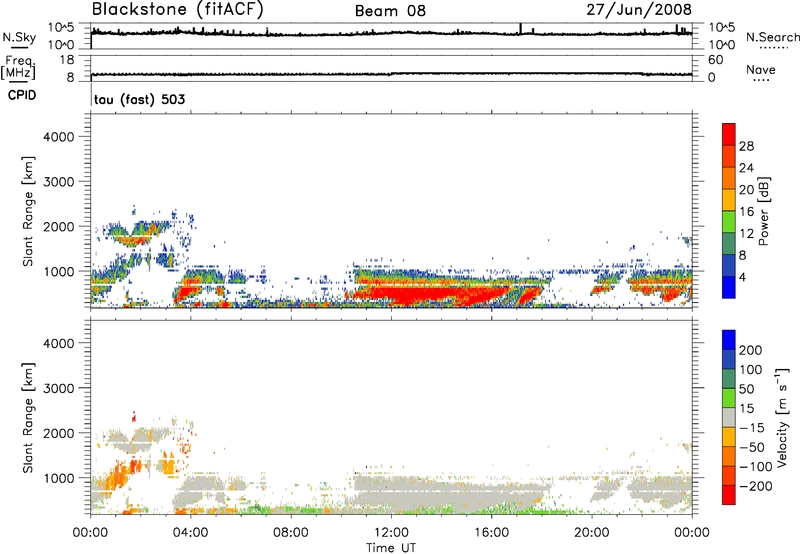Click the date '27/Jun/2008'
Viewport: 800px width, 554px height.
tap(639, 10)
